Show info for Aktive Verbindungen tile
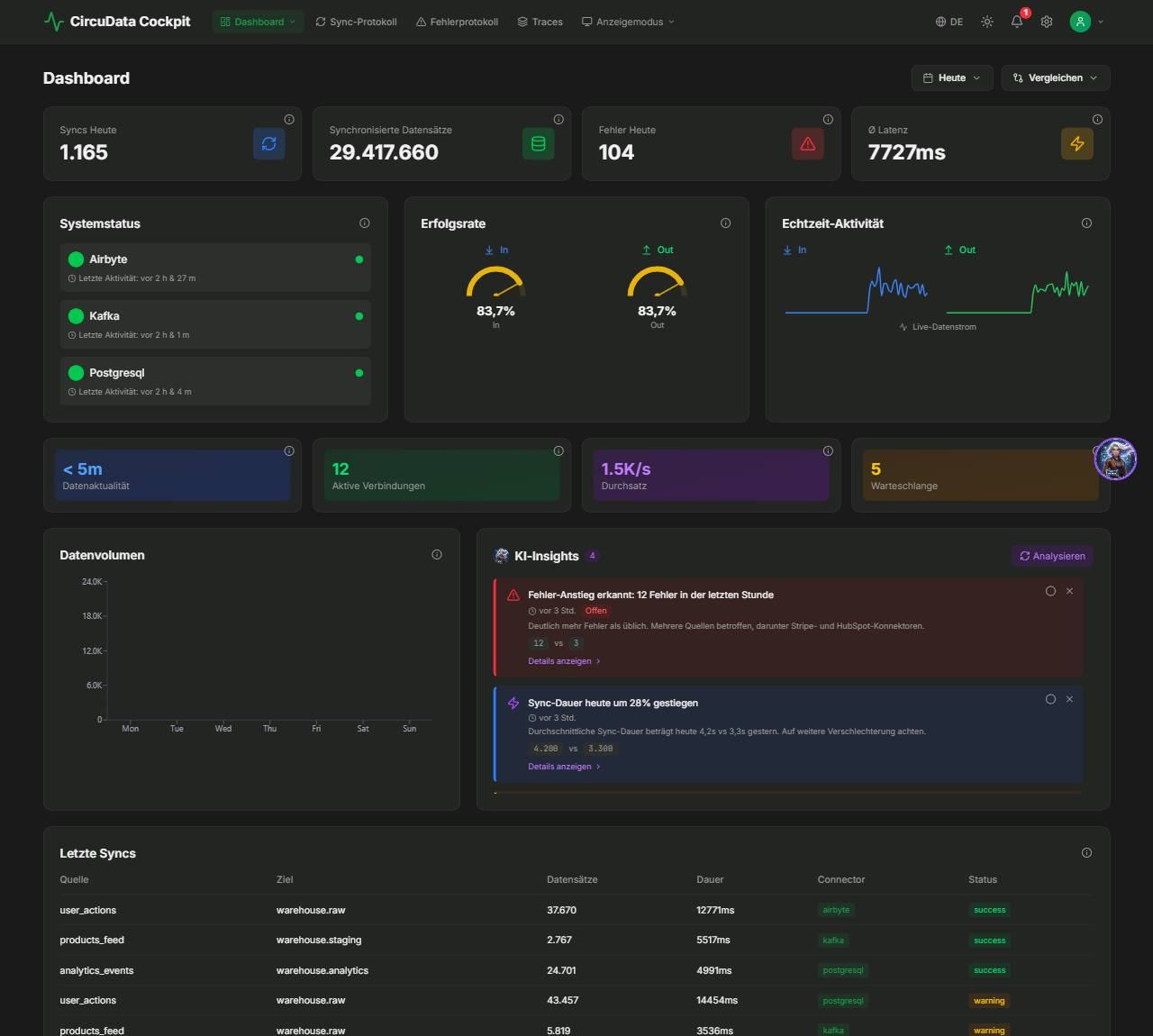The width and height of the screenshot is (1153, 1036). coord(558,450)
